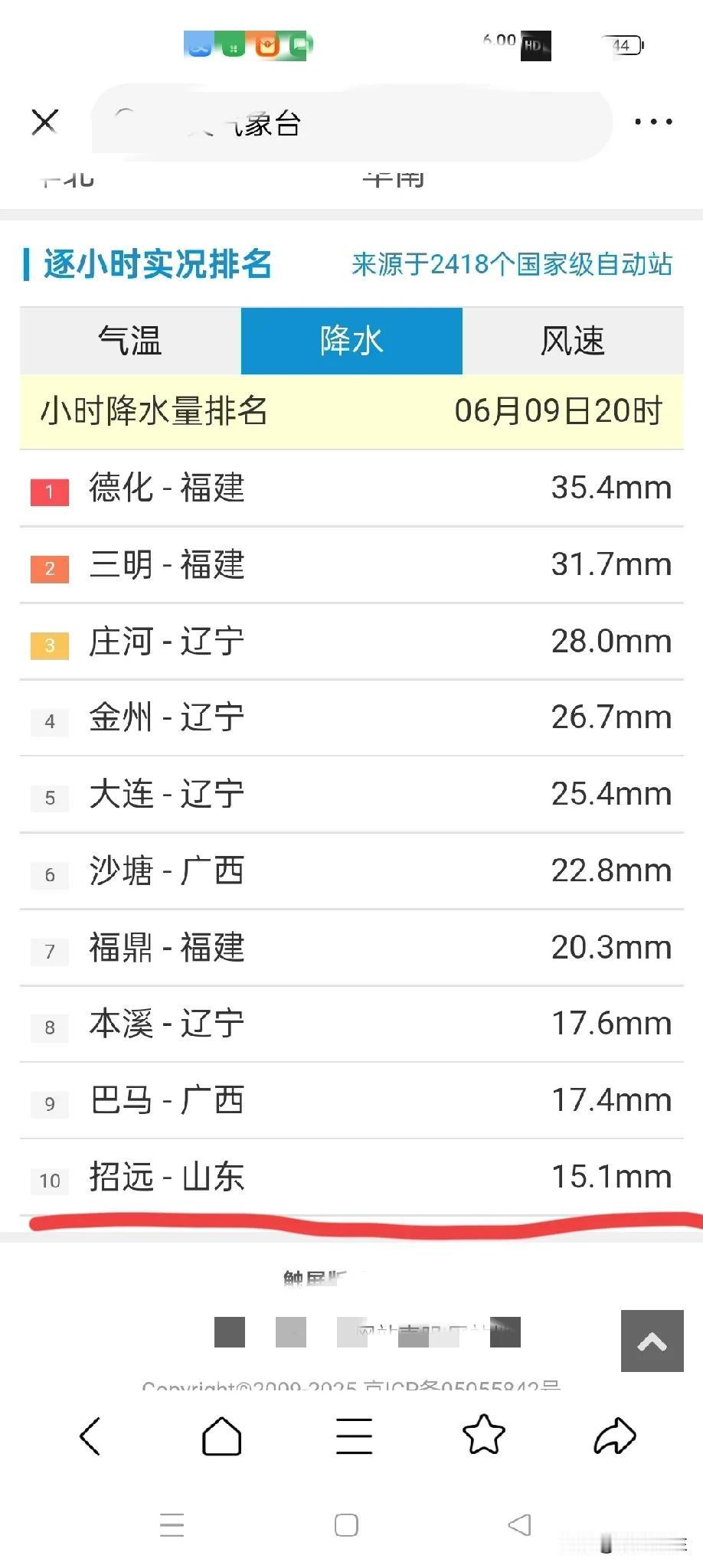Switch to the 风速 tab
The height and width of the screenshot is (1568, 703).
(573, 341)
